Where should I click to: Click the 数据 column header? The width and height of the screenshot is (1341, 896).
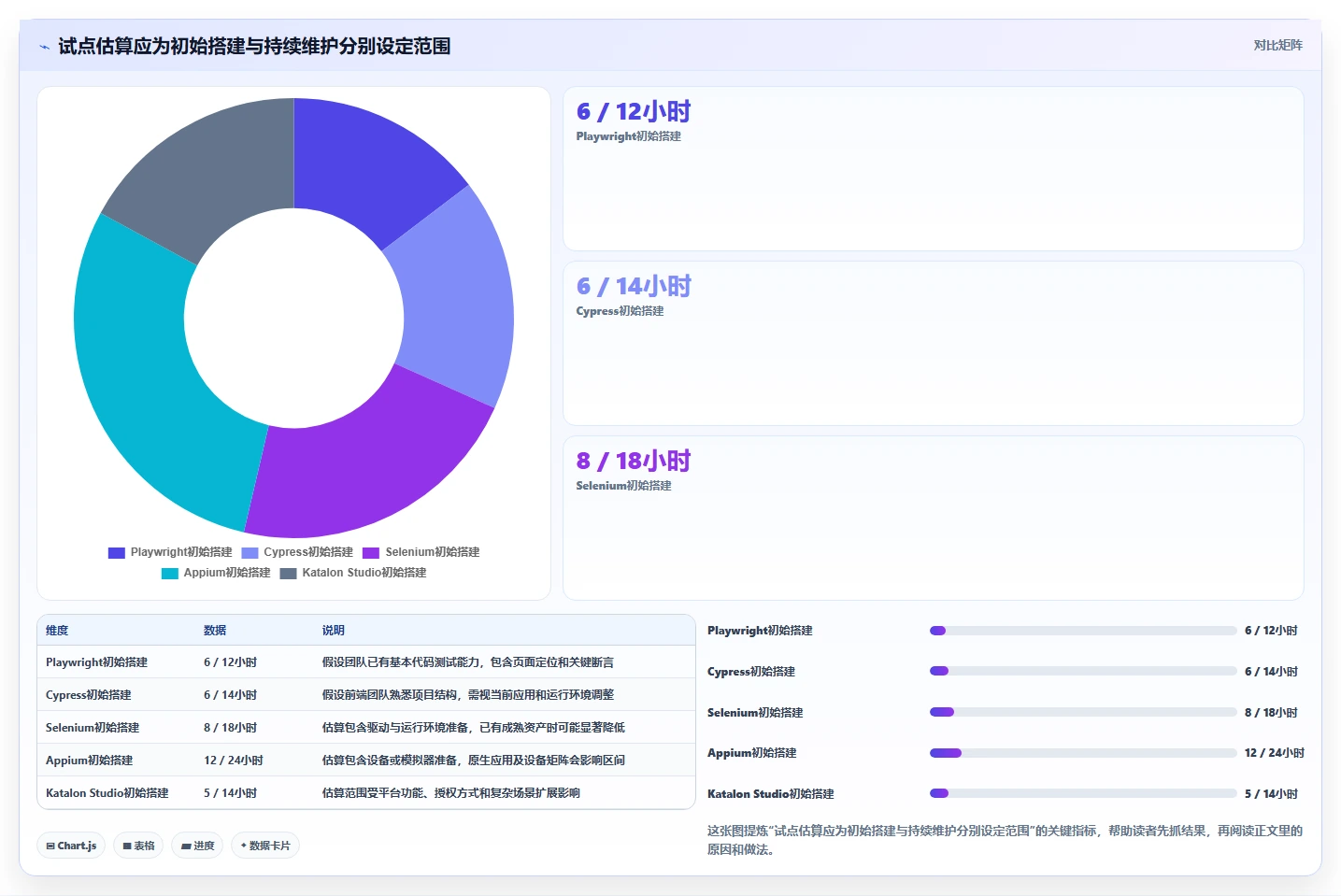tap(215, 631)
